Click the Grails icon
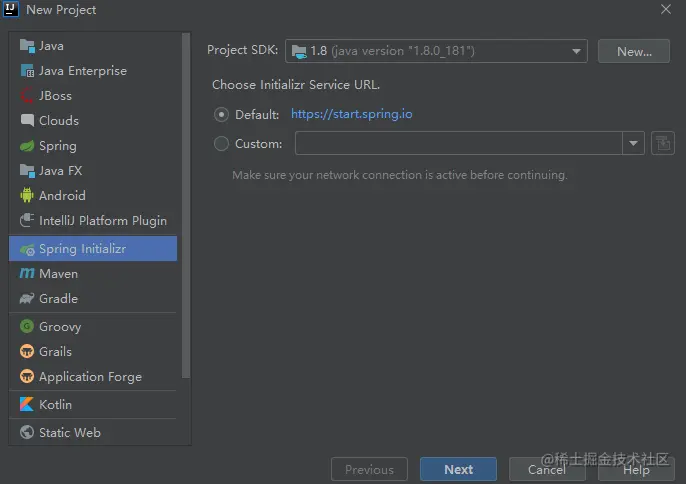 (x=27, y=351)
